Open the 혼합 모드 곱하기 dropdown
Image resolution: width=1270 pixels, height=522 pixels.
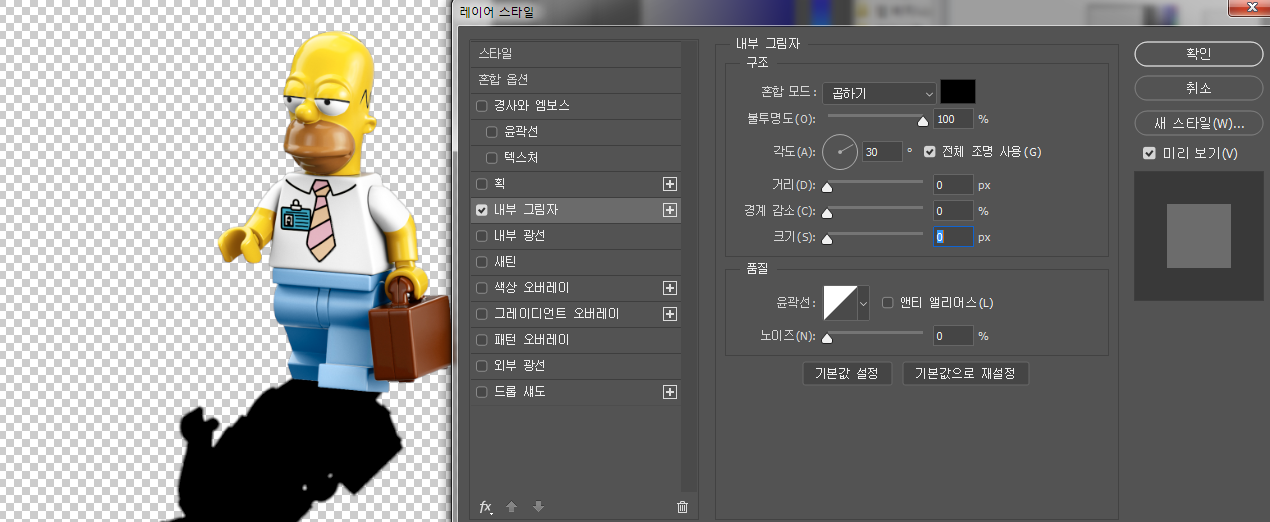click(x=879, y=93)
